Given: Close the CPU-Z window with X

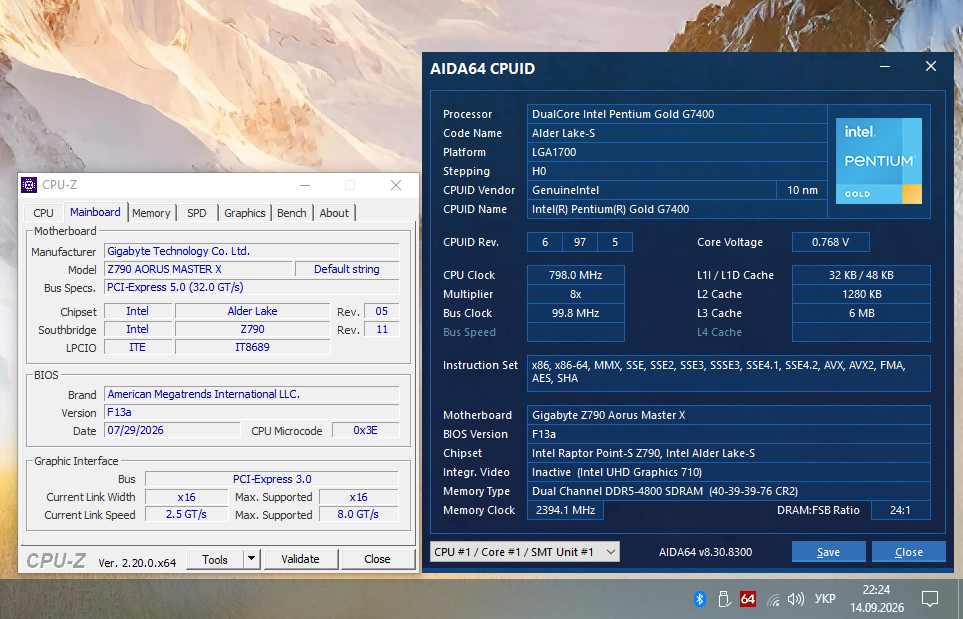Looking at the screenshot, I should tap(396, 185).
